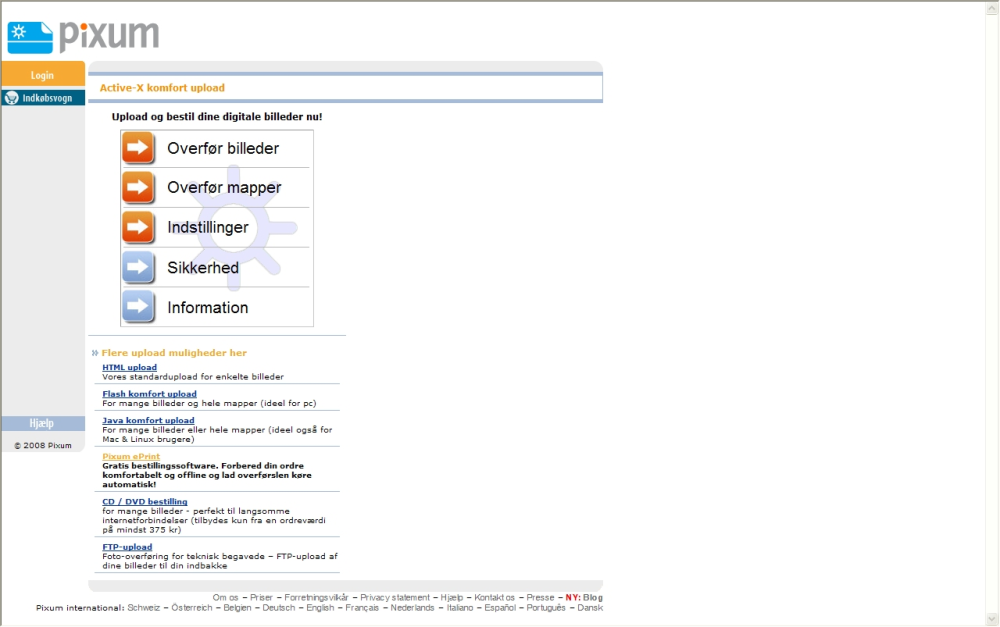Click the Kontakt os footer link

[x=494, y=598]
